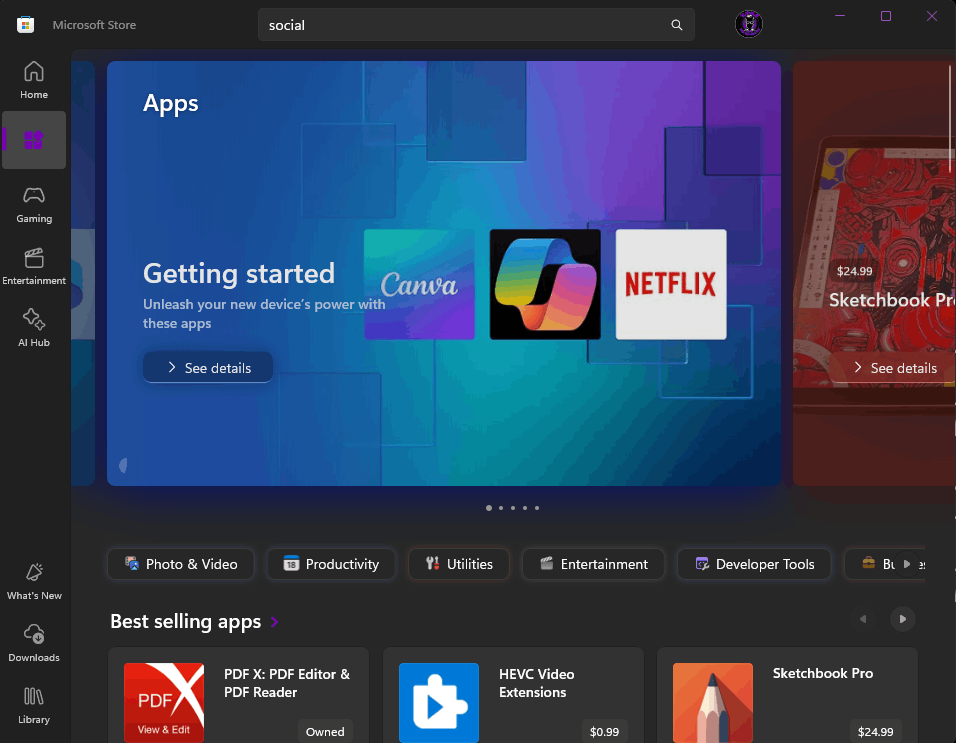Select second carousel page dot
Viewport: 956px width, 743px height.
501,508
